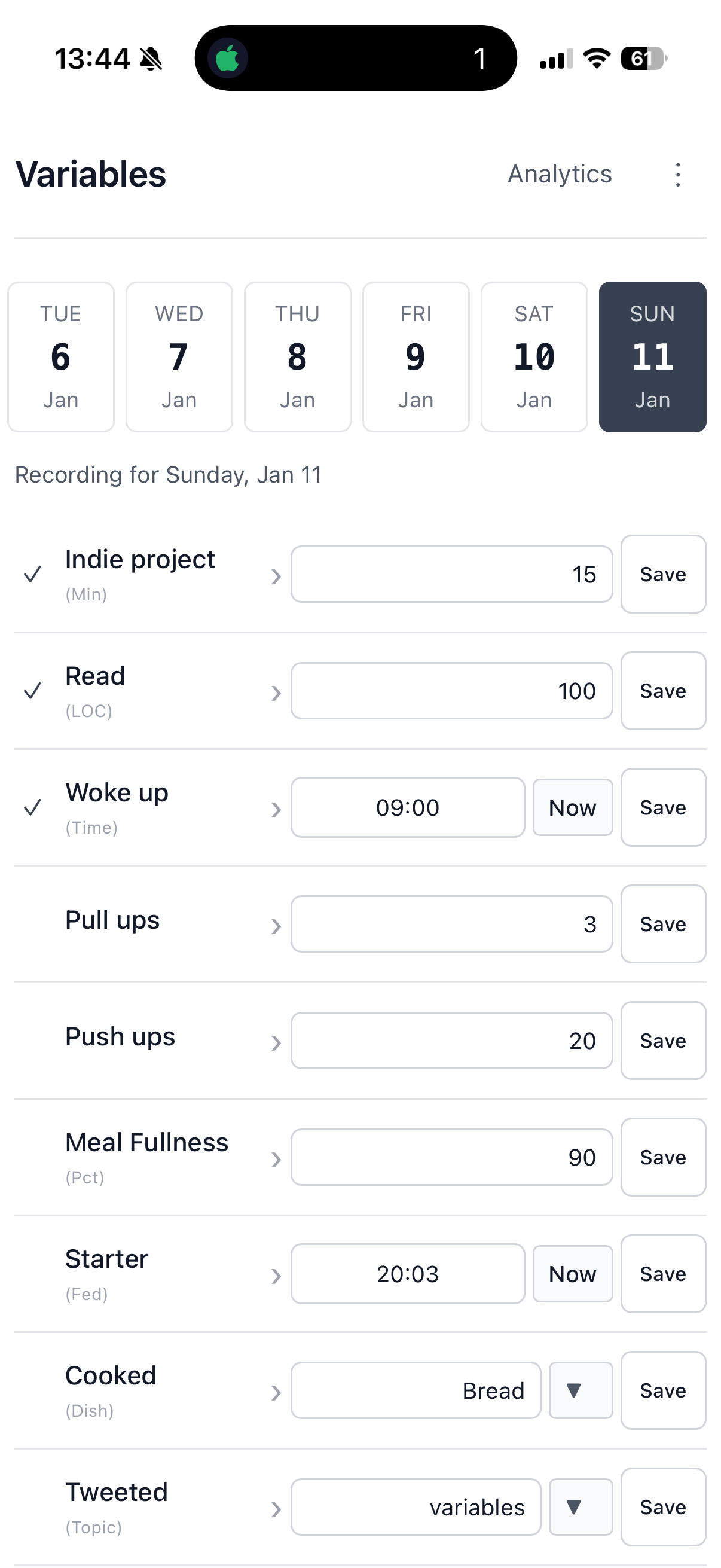Expand the Meal Fullness chevron arrow
Screen dimensions: 721x1568
pos(276,1159)
